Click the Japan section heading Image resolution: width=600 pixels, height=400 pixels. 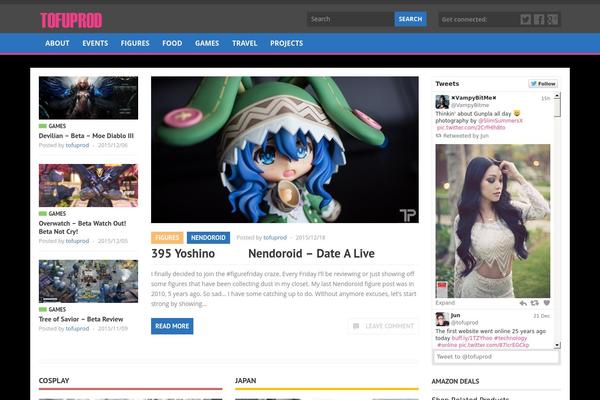246,381
